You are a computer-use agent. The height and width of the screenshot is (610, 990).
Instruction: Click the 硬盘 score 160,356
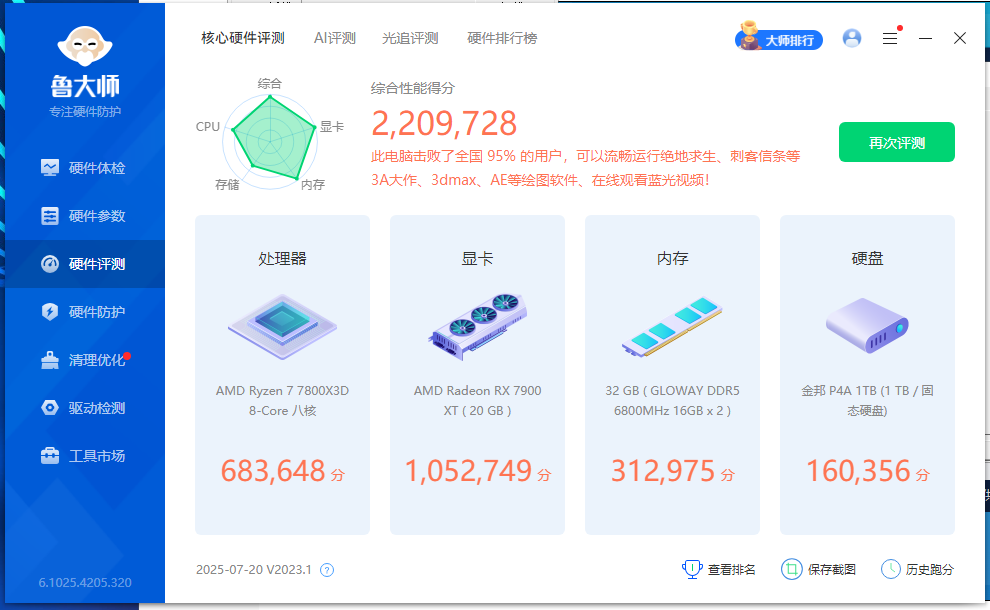[x=858, y=471]
